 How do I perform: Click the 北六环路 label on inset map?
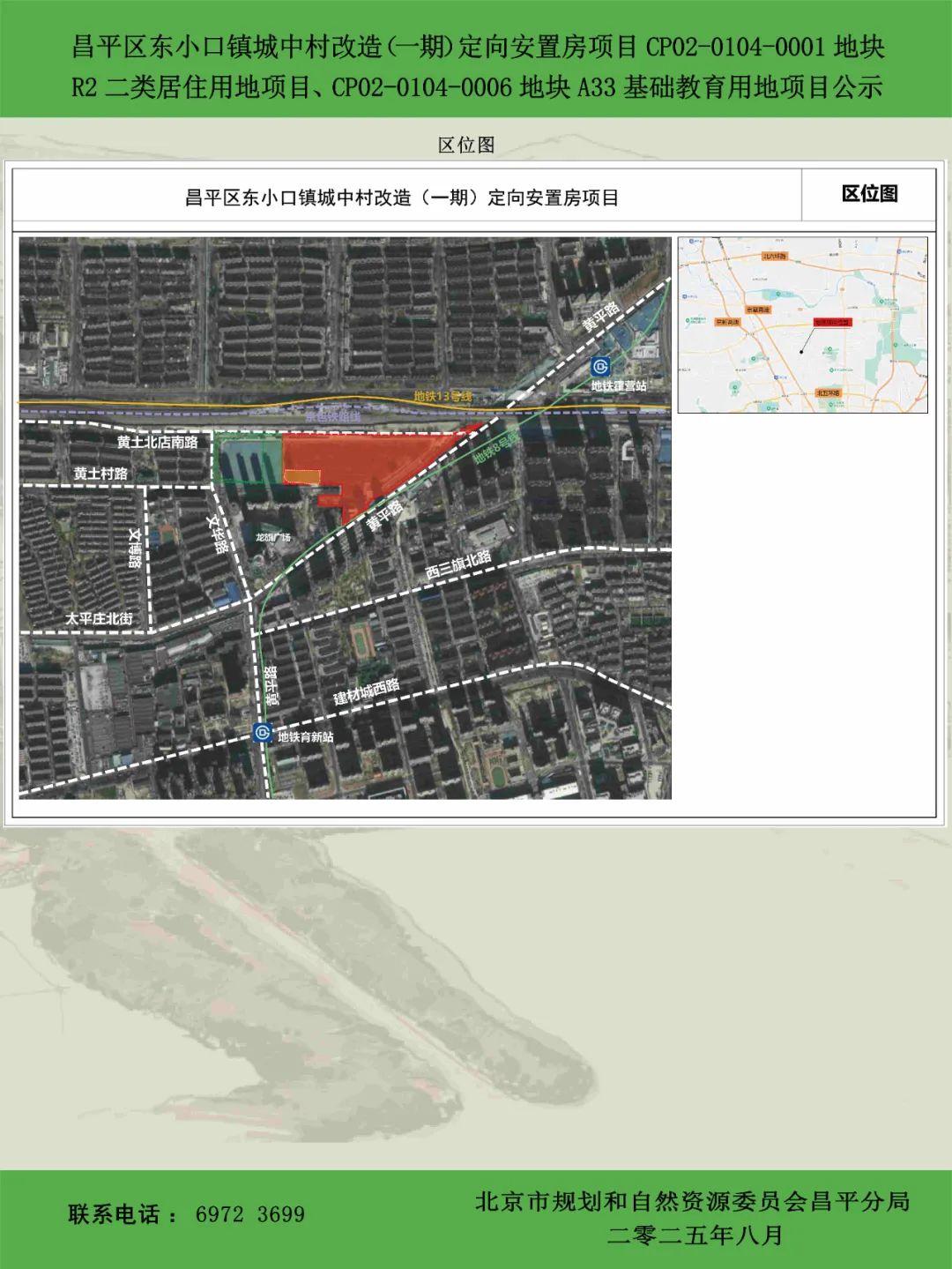tap(775, 256)
